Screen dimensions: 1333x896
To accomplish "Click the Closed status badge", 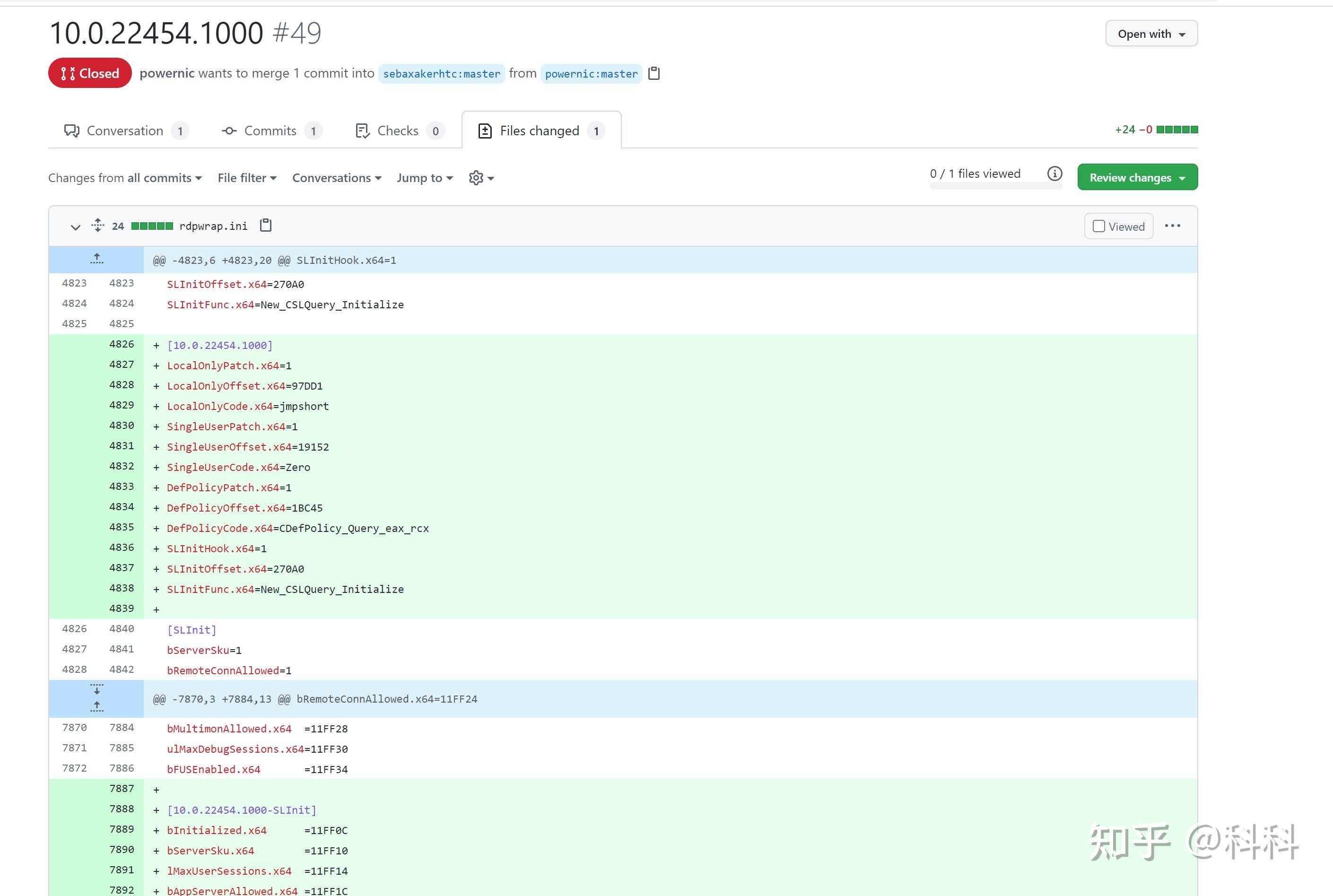I will pos(90,73).
